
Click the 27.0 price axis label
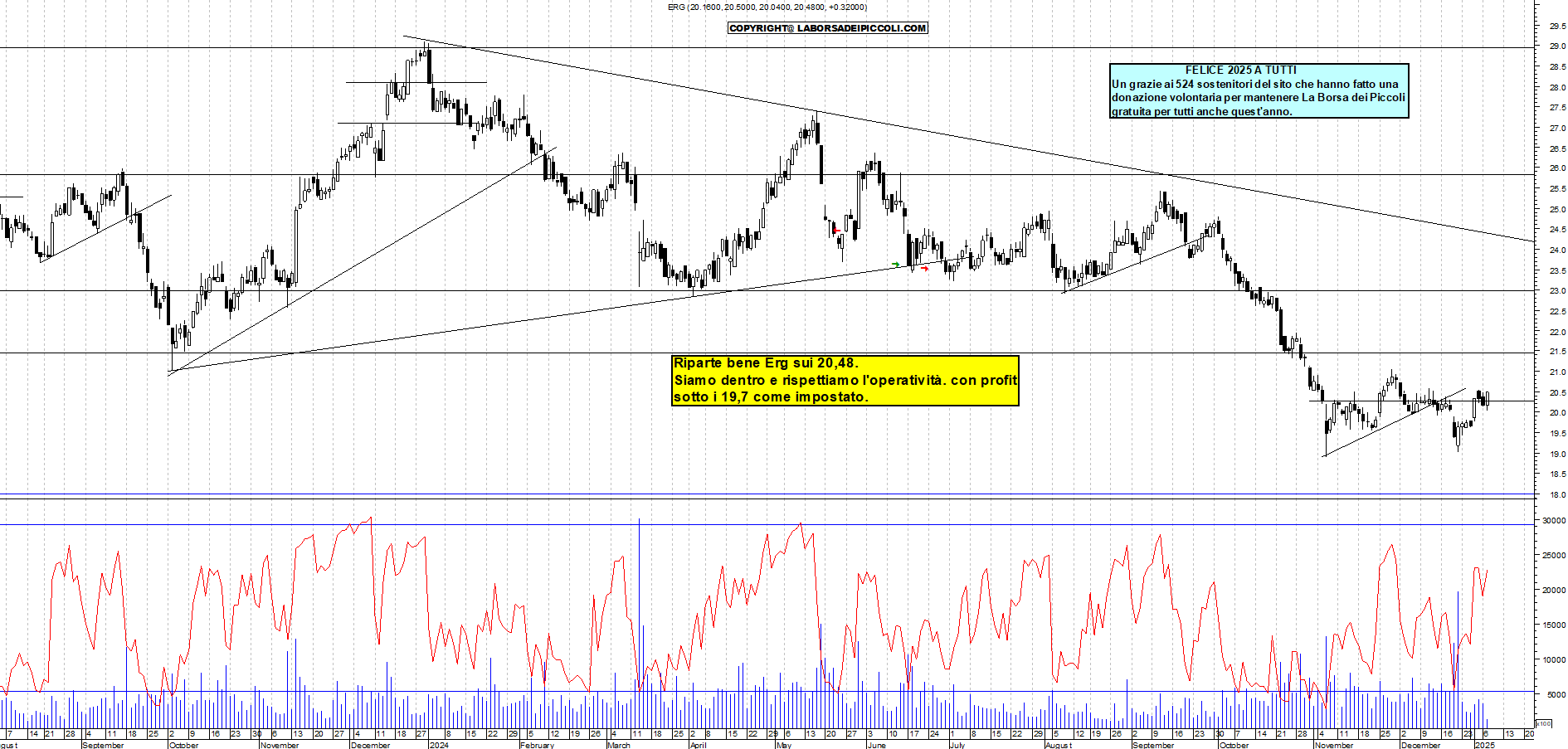pyautogui.click(x=1556, y=129)
